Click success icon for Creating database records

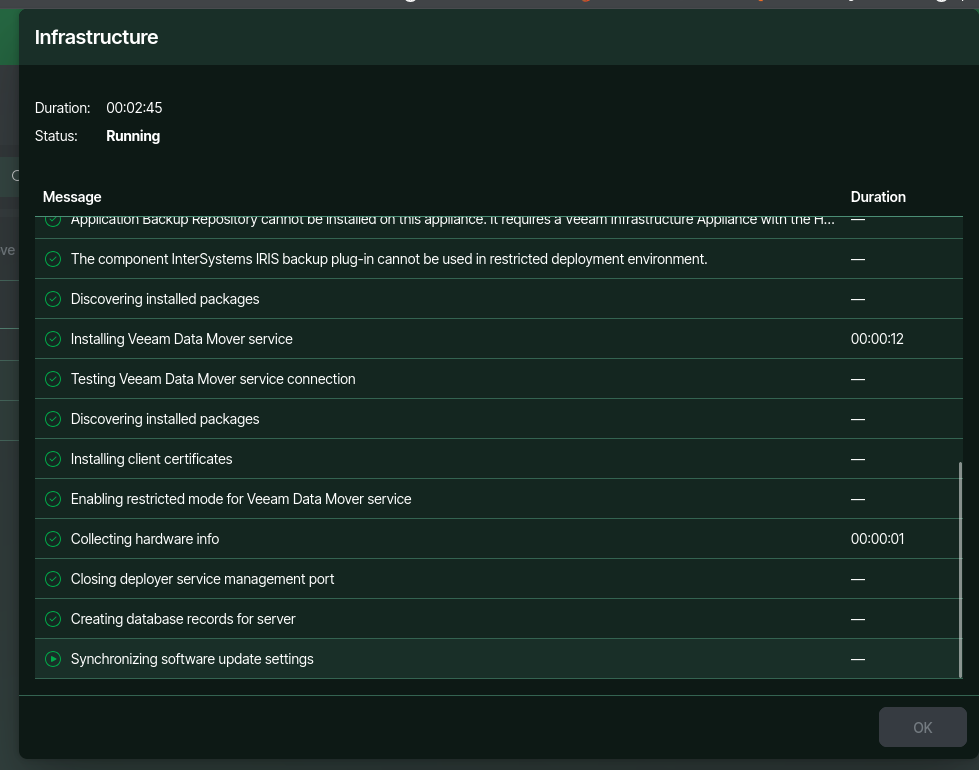point(53,619)
